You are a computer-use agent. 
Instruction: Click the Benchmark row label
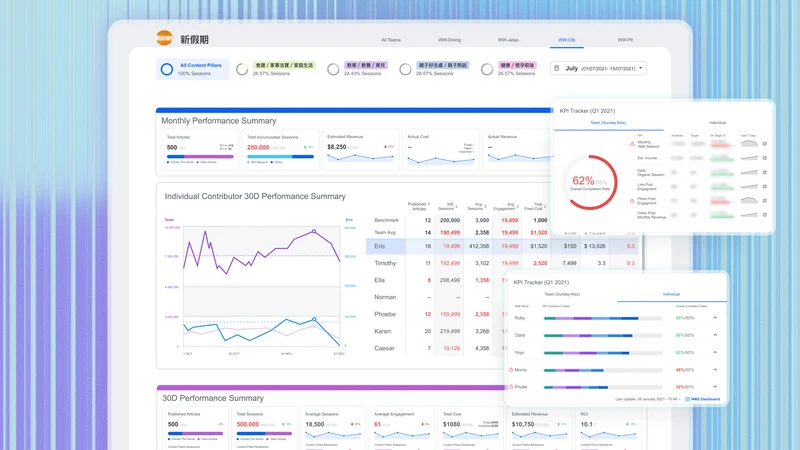[x=386, y=220]
